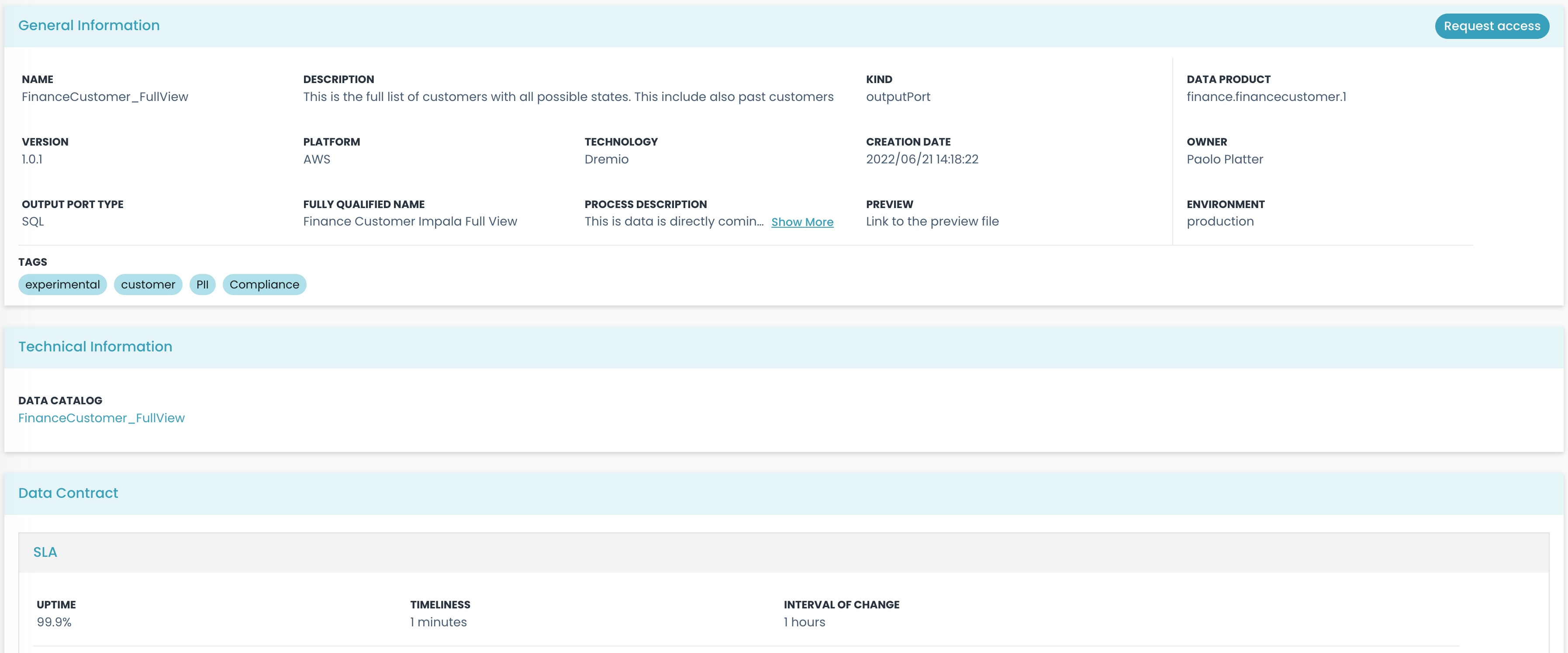Click the interval of change value 1 hours
Image resolution: width=1568 pixels, height=653 pixels.
pos(804,622)
